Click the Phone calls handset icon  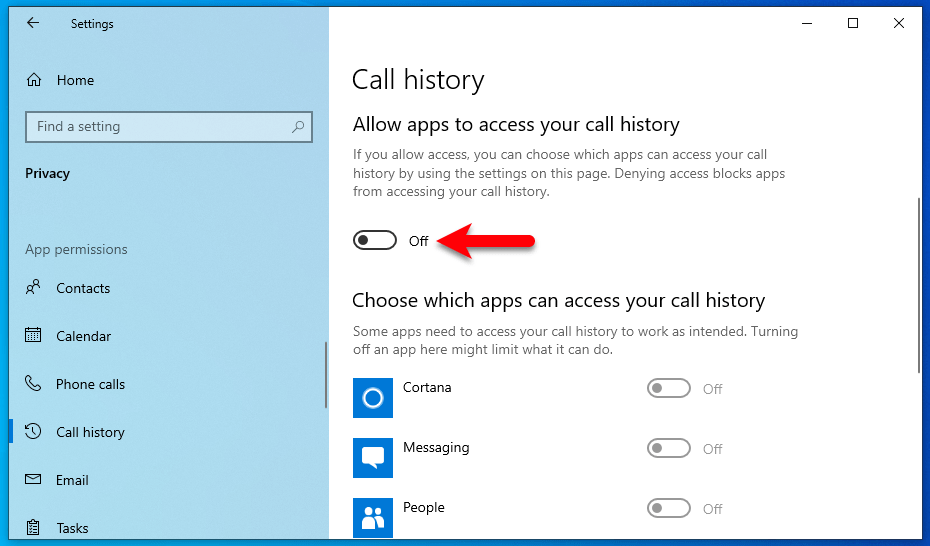[x=33, y=383]
